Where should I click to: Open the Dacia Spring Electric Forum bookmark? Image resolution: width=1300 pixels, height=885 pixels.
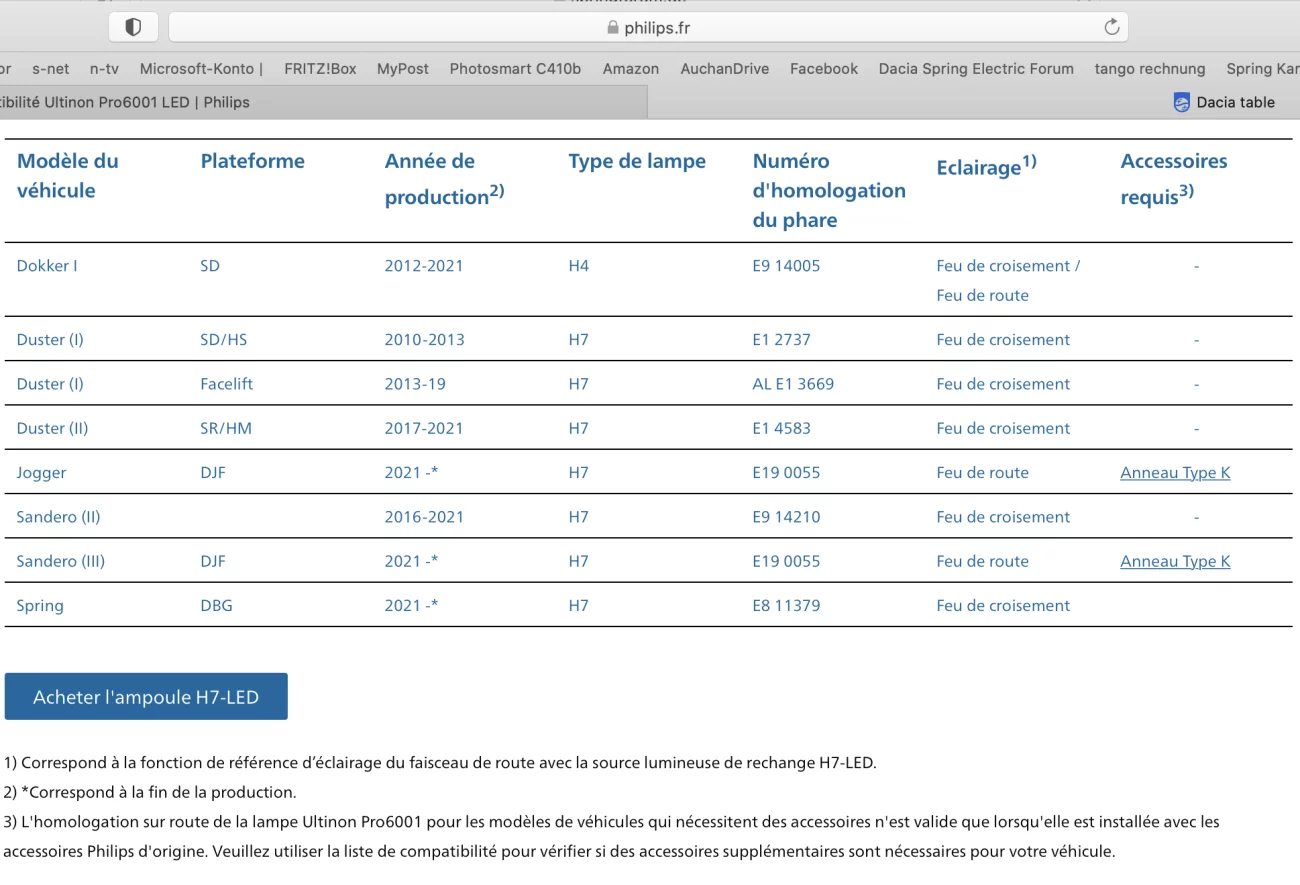(x=976, y=69)
